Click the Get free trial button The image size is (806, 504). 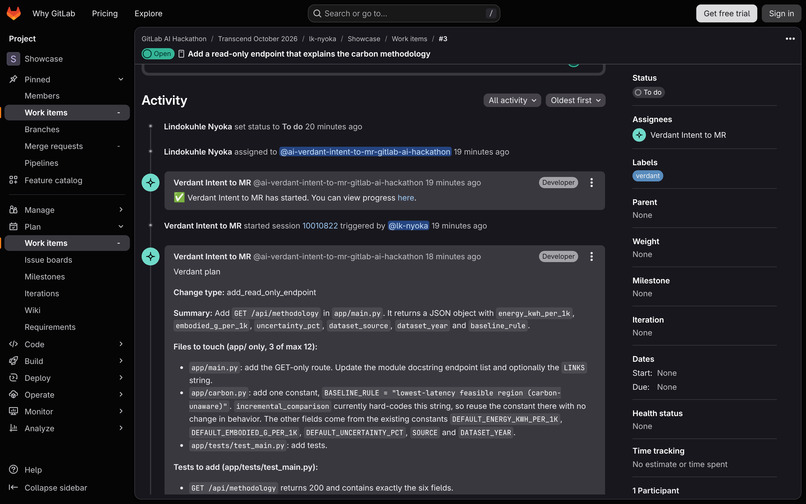(726, 13)
